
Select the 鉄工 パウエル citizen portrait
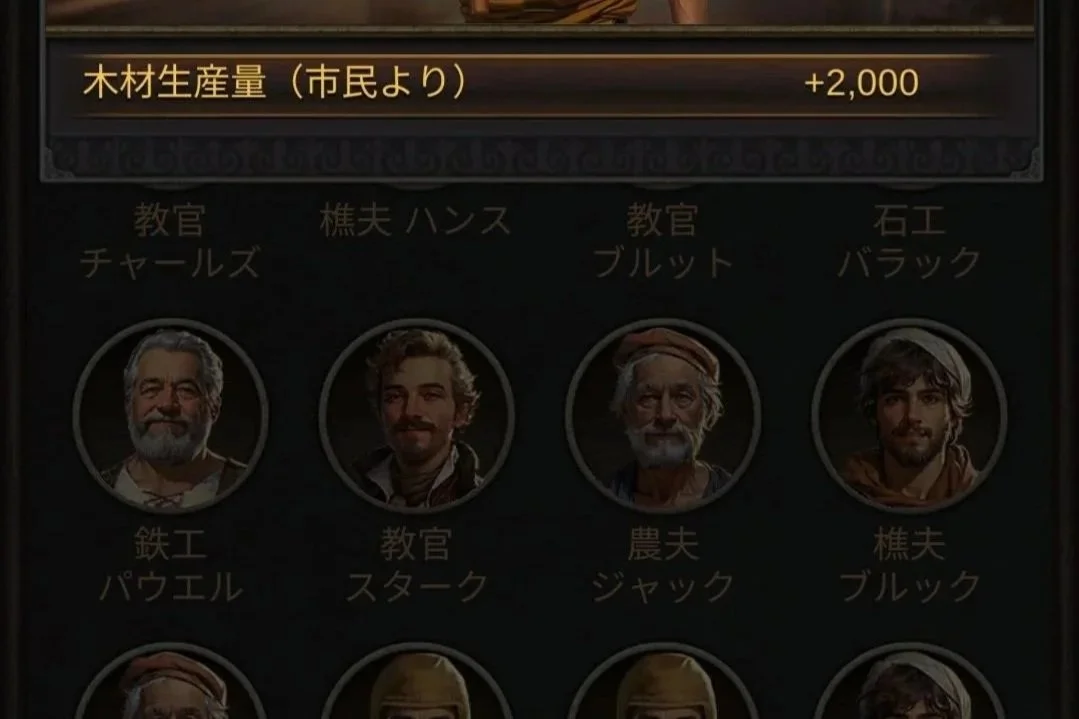tap(171, 416)
